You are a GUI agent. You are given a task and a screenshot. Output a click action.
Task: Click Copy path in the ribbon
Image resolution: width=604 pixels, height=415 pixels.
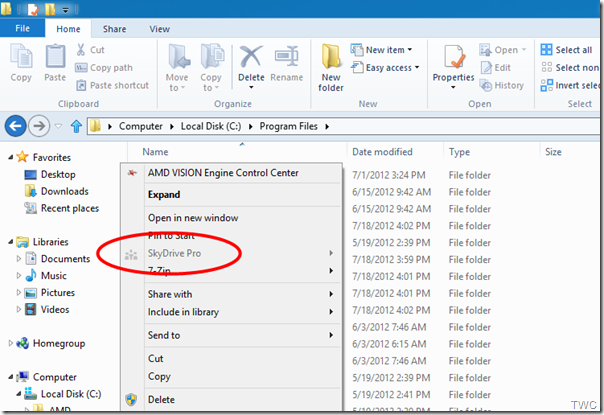[x=104, y=67]
